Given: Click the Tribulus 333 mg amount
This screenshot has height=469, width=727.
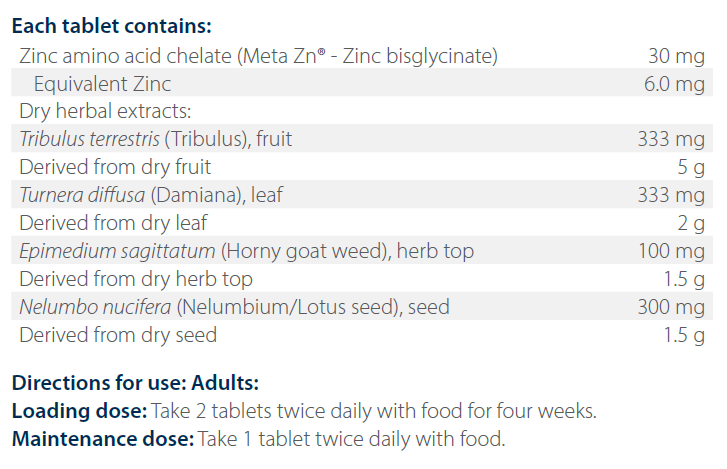Looking at the screenshot, I should [670, 139].
